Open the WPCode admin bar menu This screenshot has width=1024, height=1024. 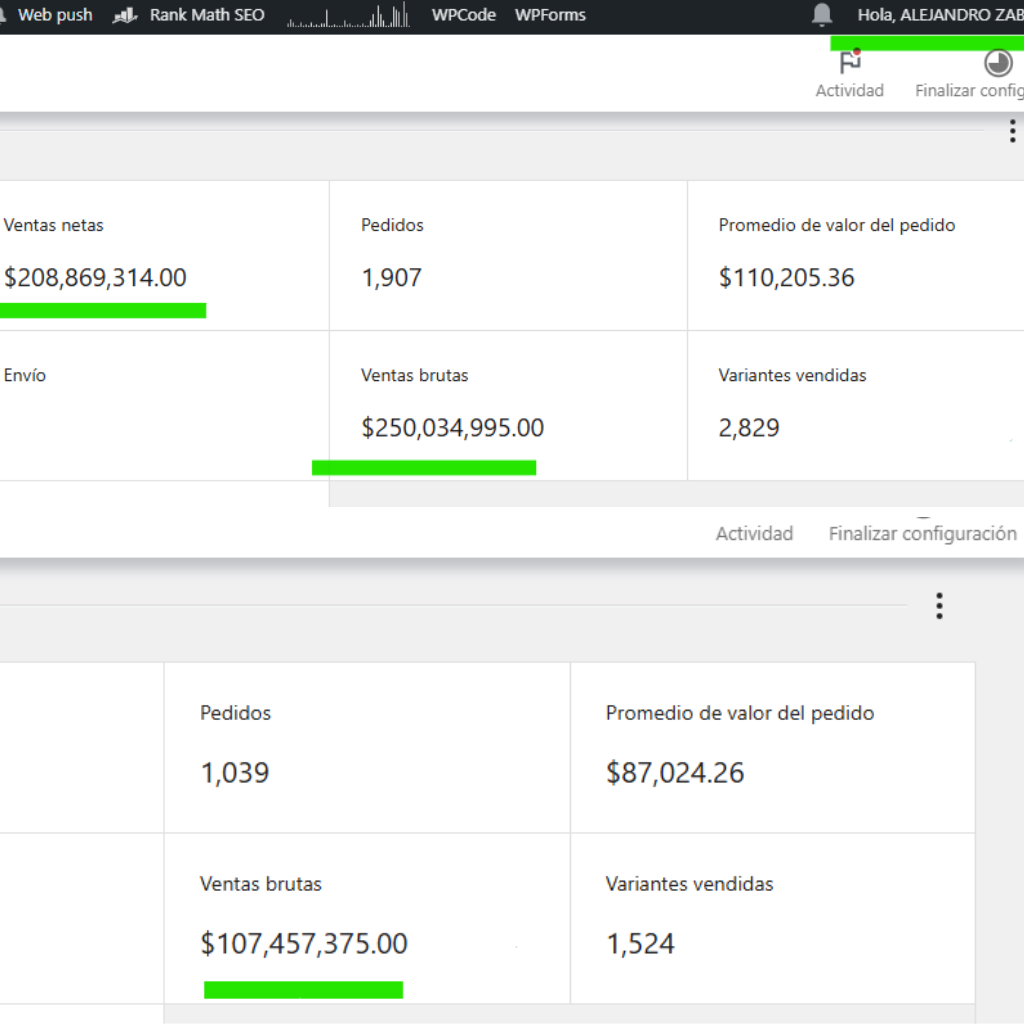click(463, 15)
